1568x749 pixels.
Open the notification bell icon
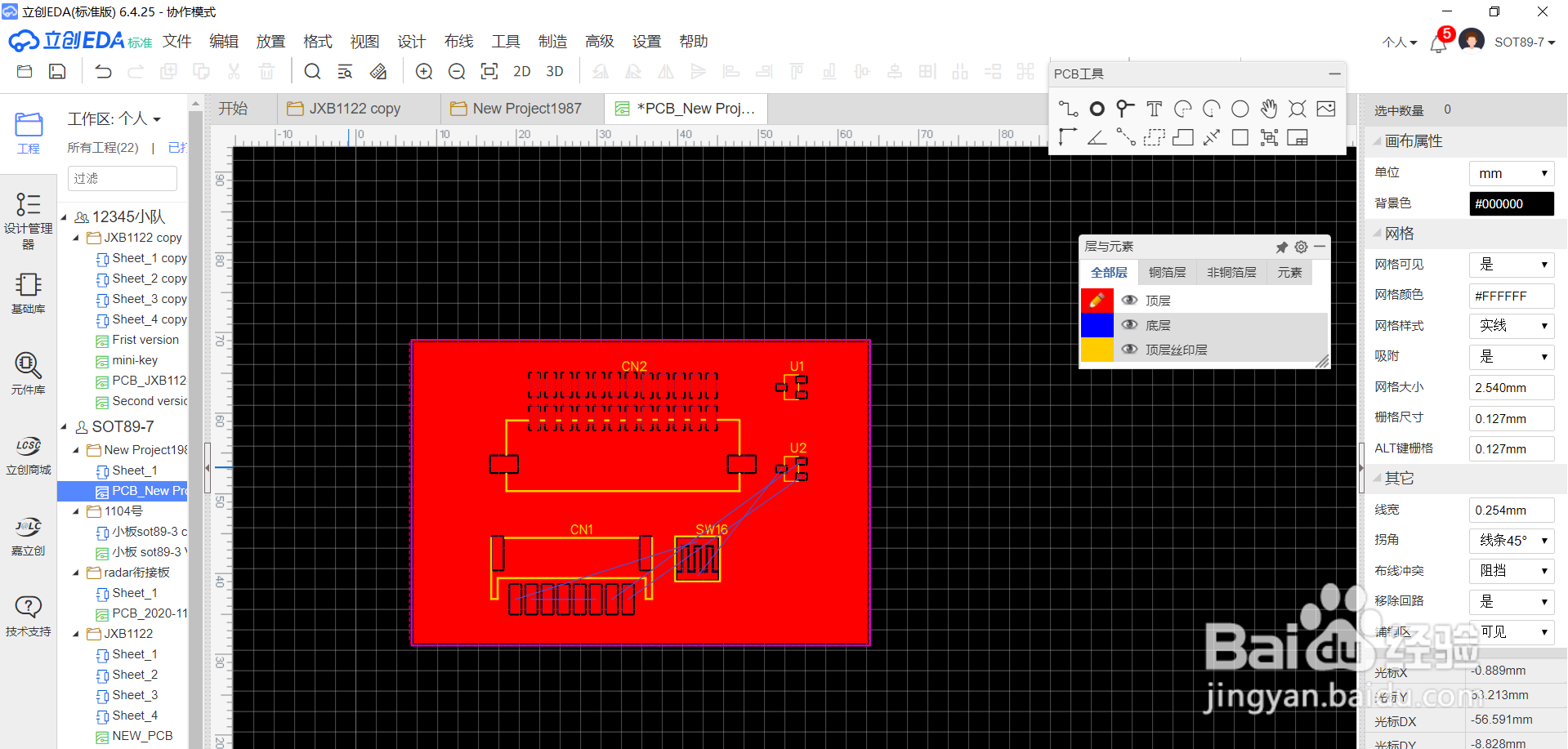1439,42
